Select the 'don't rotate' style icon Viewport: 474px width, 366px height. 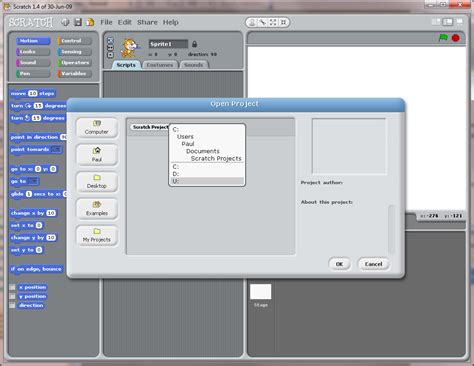[x=110, y=55]
